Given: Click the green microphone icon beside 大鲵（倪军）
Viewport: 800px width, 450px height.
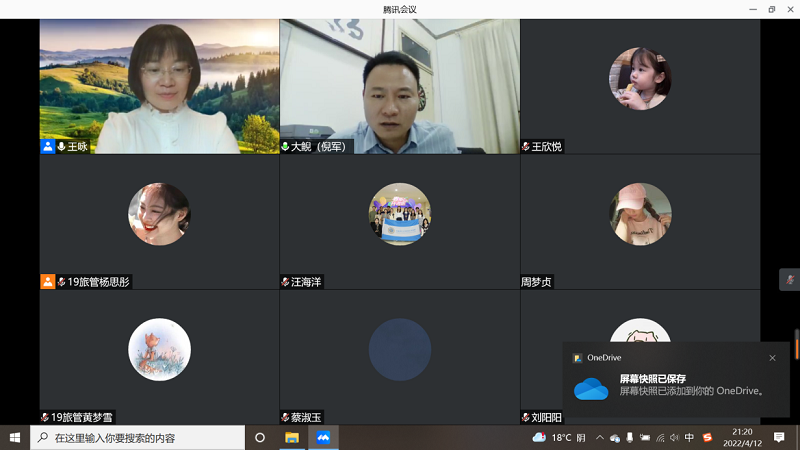Looking at the screenshot, I should tap(285, 146).
